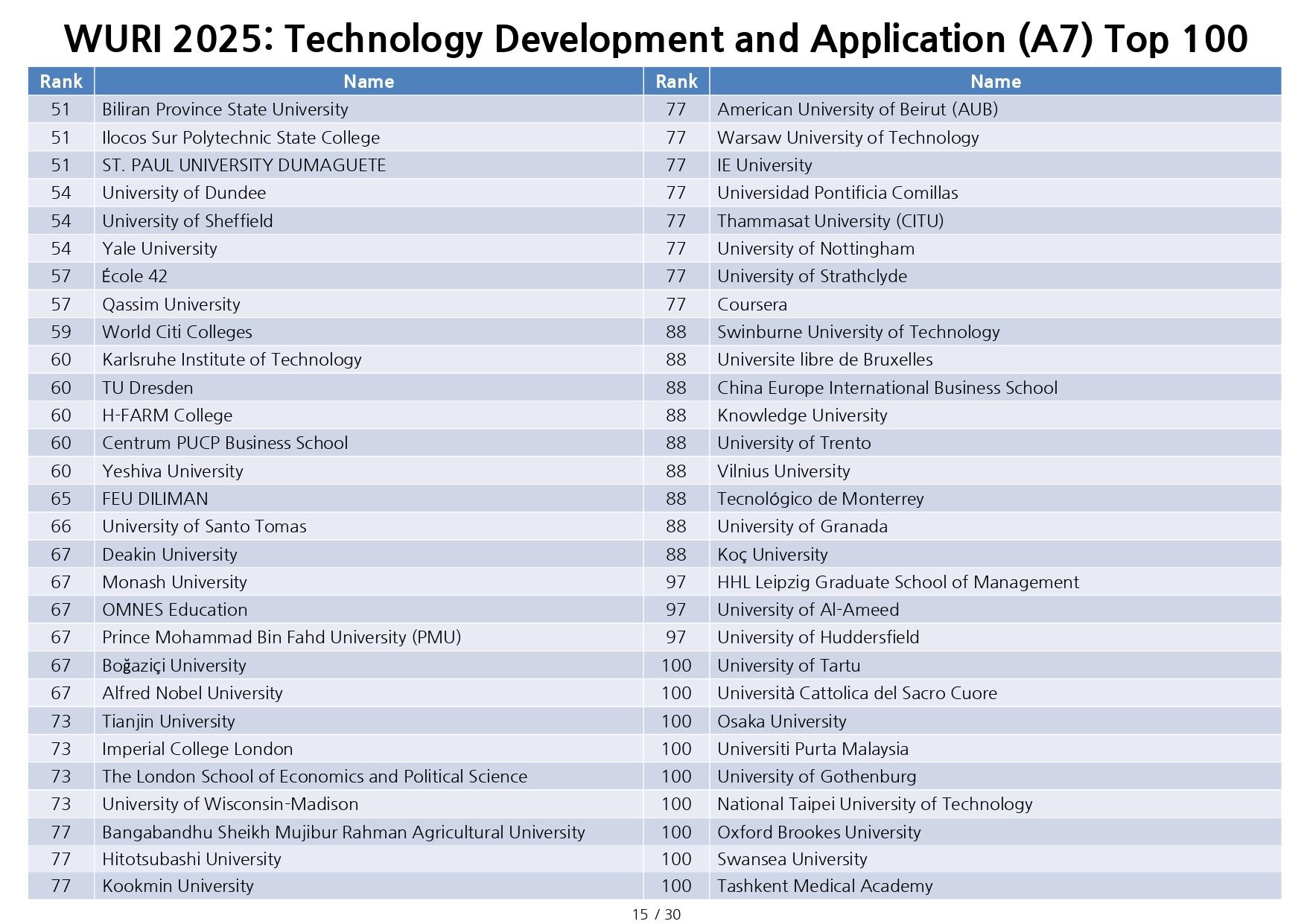Select Kookmin University

point(178,886)
